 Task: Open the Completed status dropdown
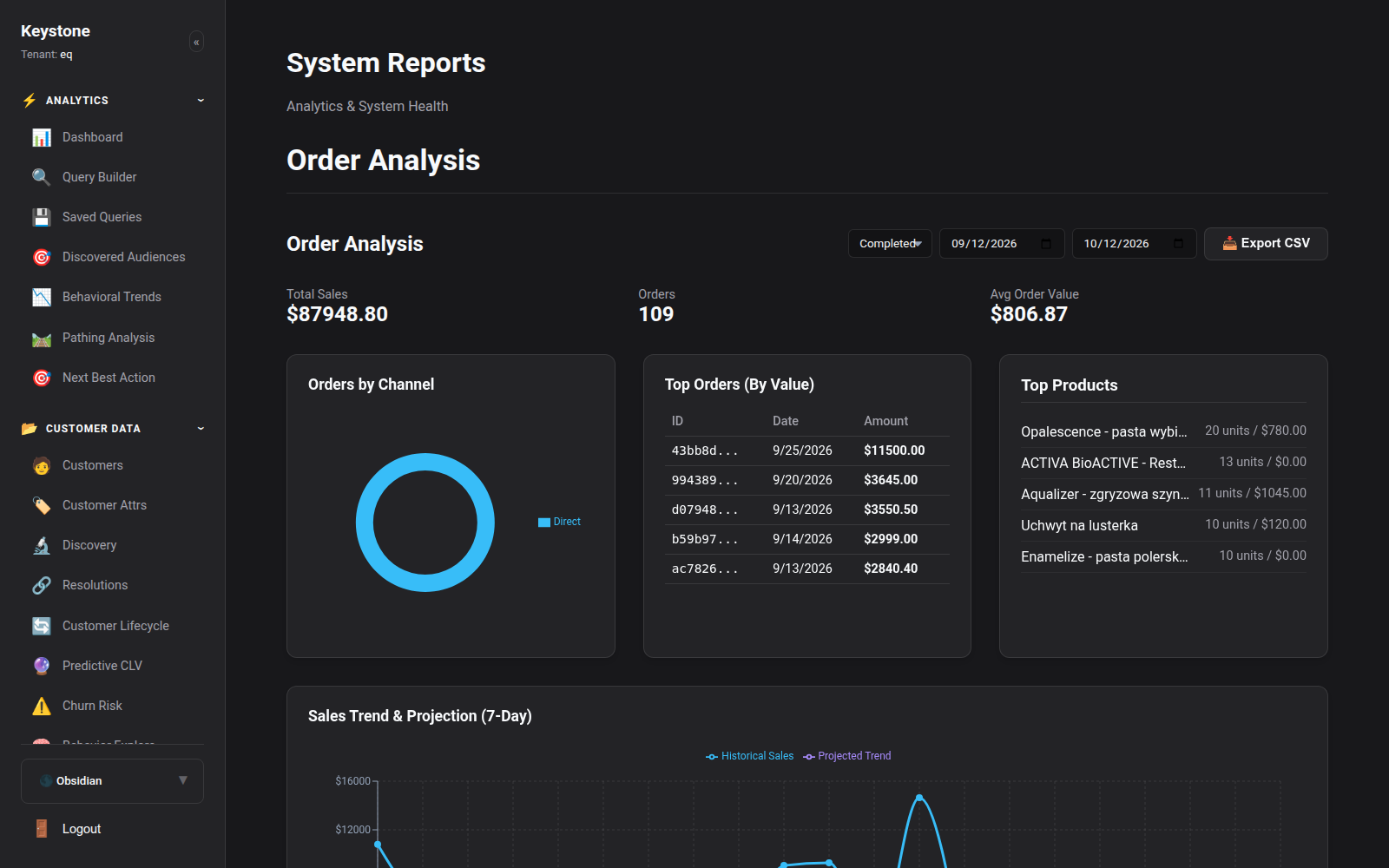890,244
